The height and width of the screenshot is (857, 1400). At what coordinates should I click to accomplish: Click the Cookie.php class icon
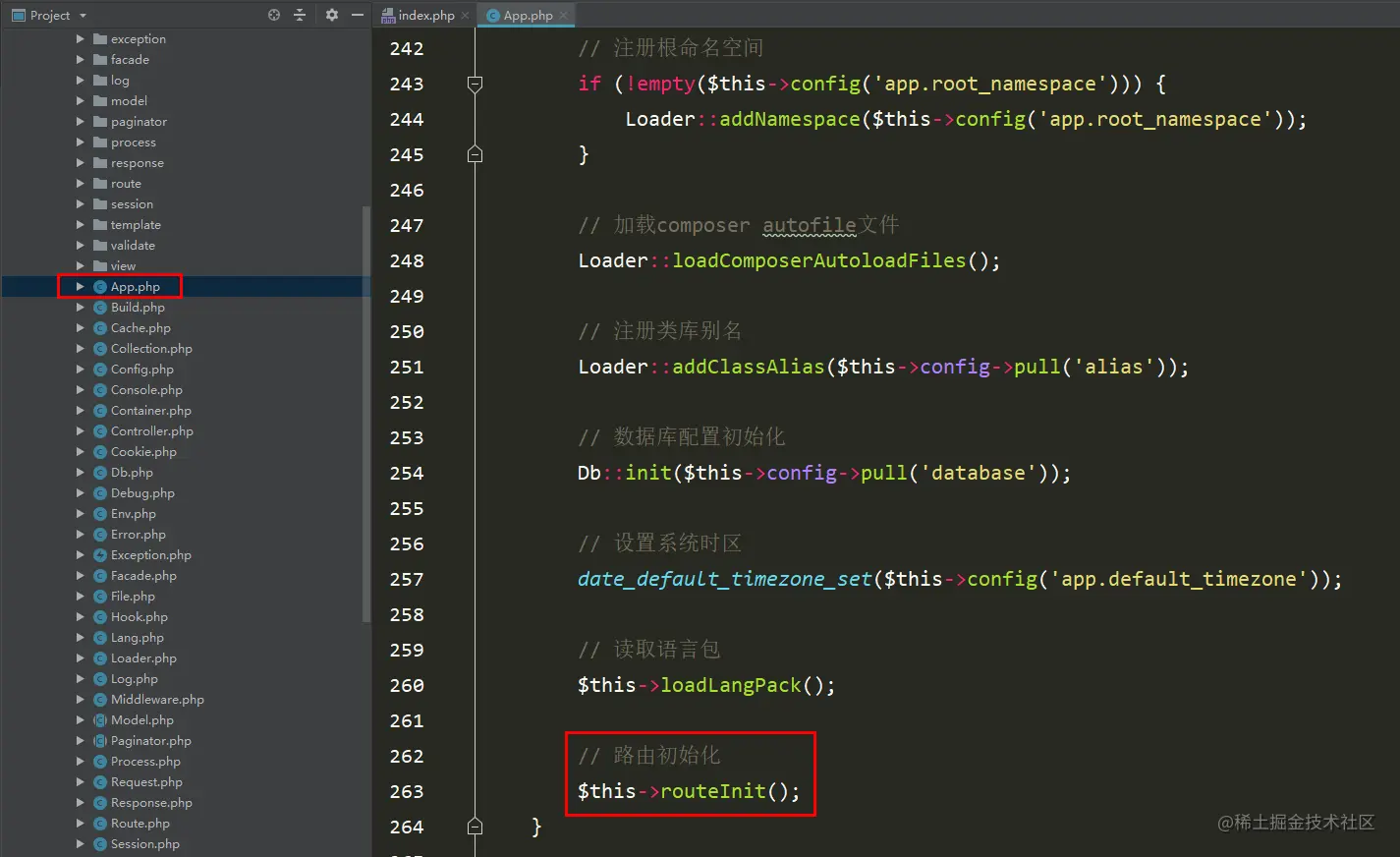(x=100, y=452)
